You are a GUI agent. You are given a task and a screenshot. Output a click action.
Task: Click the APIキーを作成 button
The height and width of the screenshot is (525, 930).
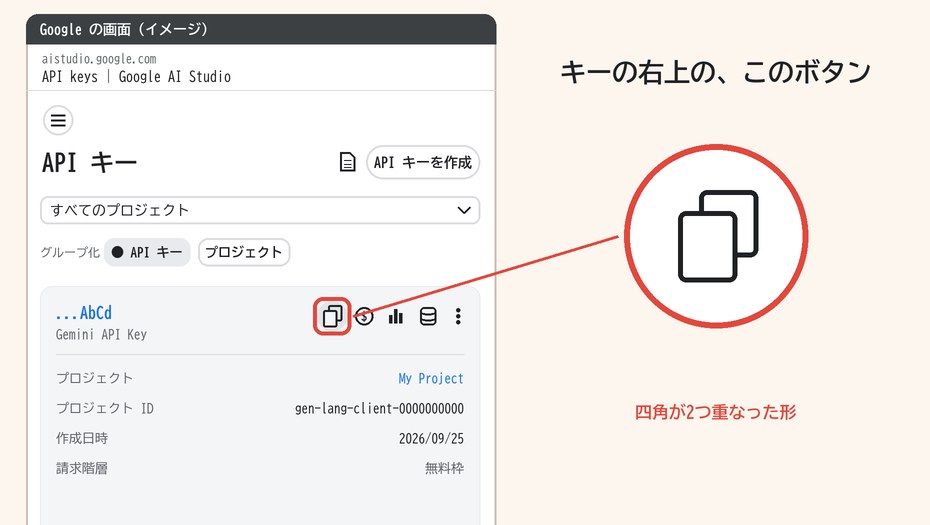(423, 162)
